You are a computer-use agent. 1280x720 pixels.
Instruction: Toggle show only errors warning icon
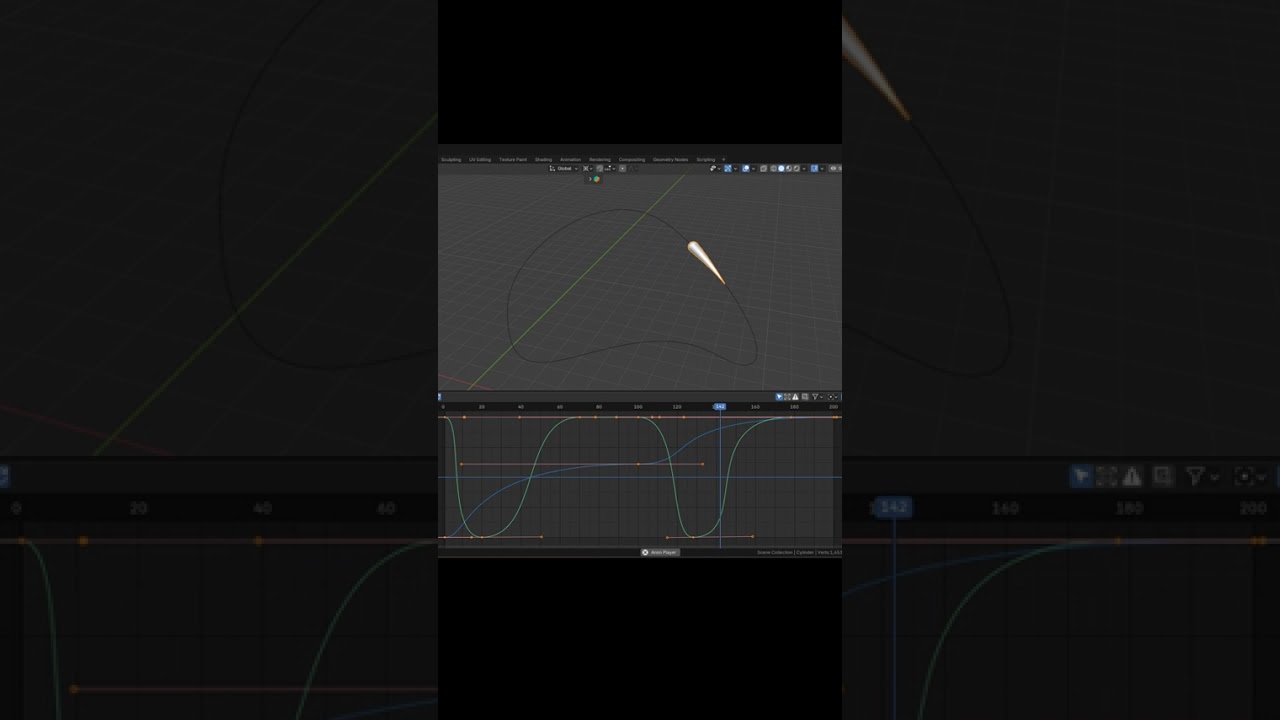[795, 397]
